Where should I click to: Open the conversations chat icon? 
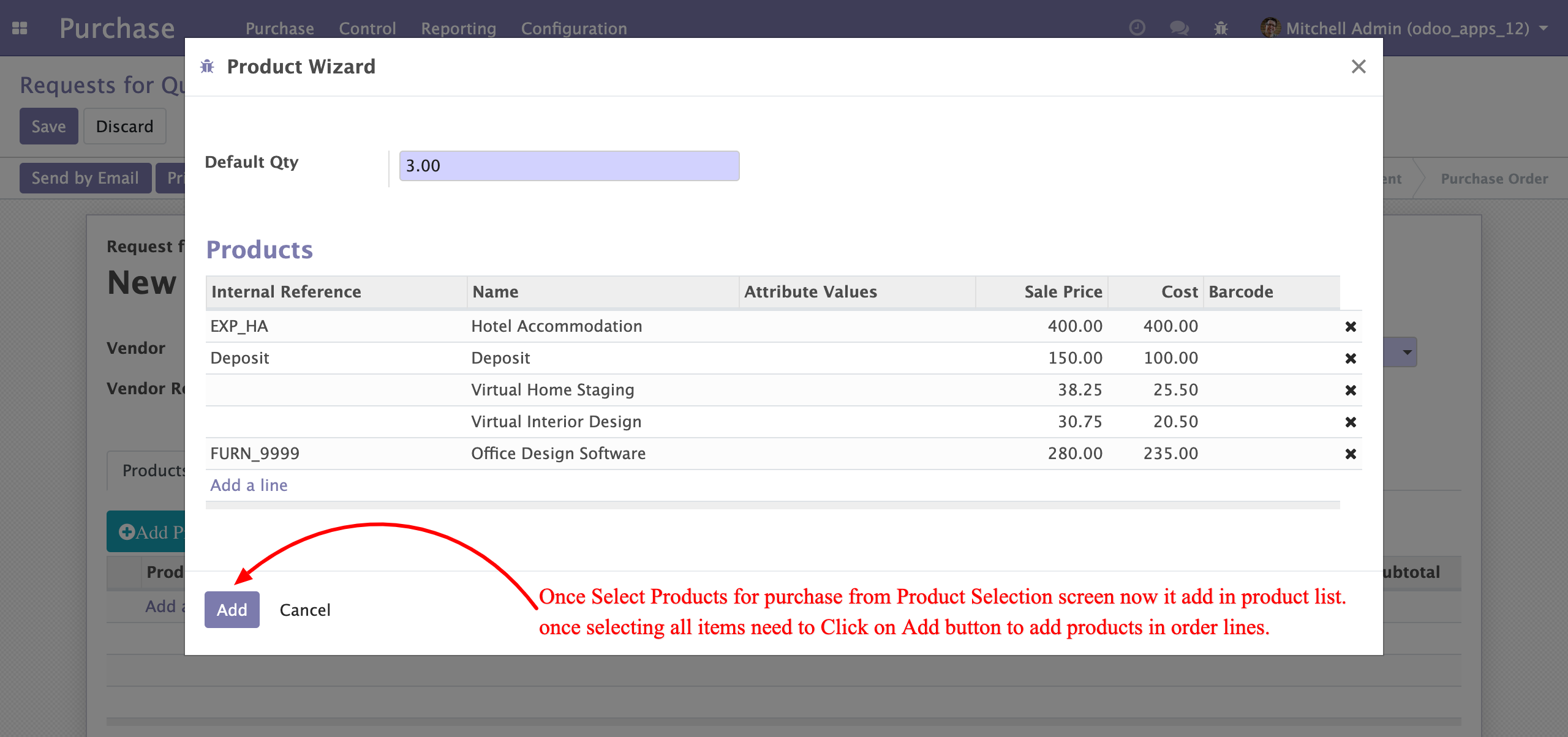1179,28
